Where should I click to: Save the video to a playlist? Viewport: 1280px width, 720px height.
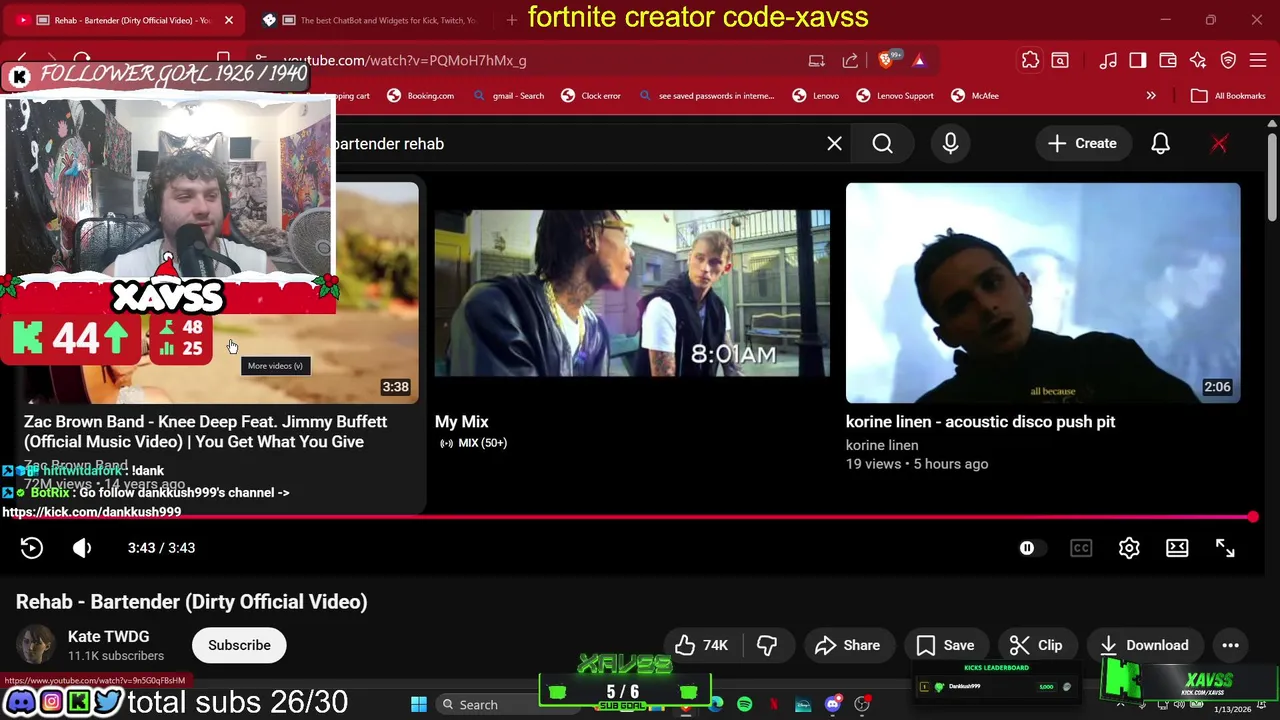(945, 646)
